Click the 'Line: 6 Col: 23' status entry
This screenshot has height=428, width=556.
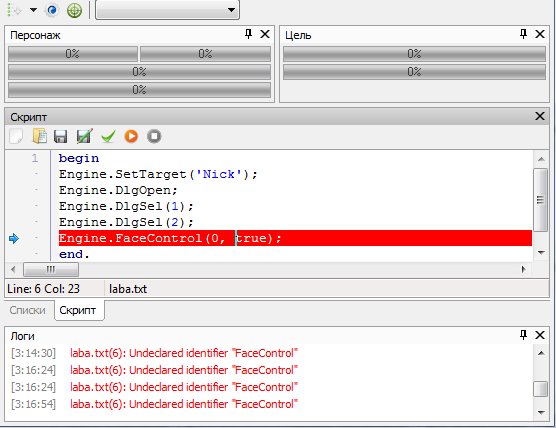(43, 289)
